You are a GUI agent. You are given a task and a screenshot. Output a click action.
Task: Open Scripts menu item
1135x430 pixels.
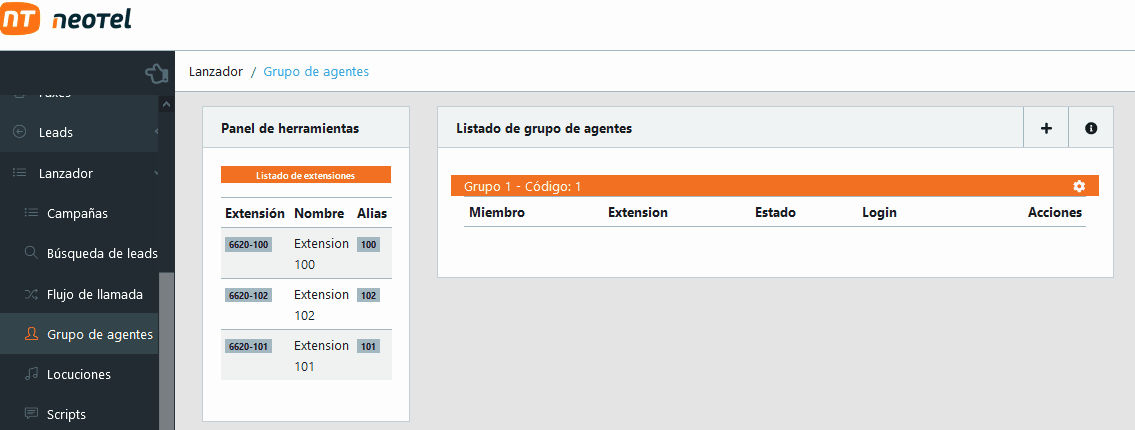coord(66,414)
